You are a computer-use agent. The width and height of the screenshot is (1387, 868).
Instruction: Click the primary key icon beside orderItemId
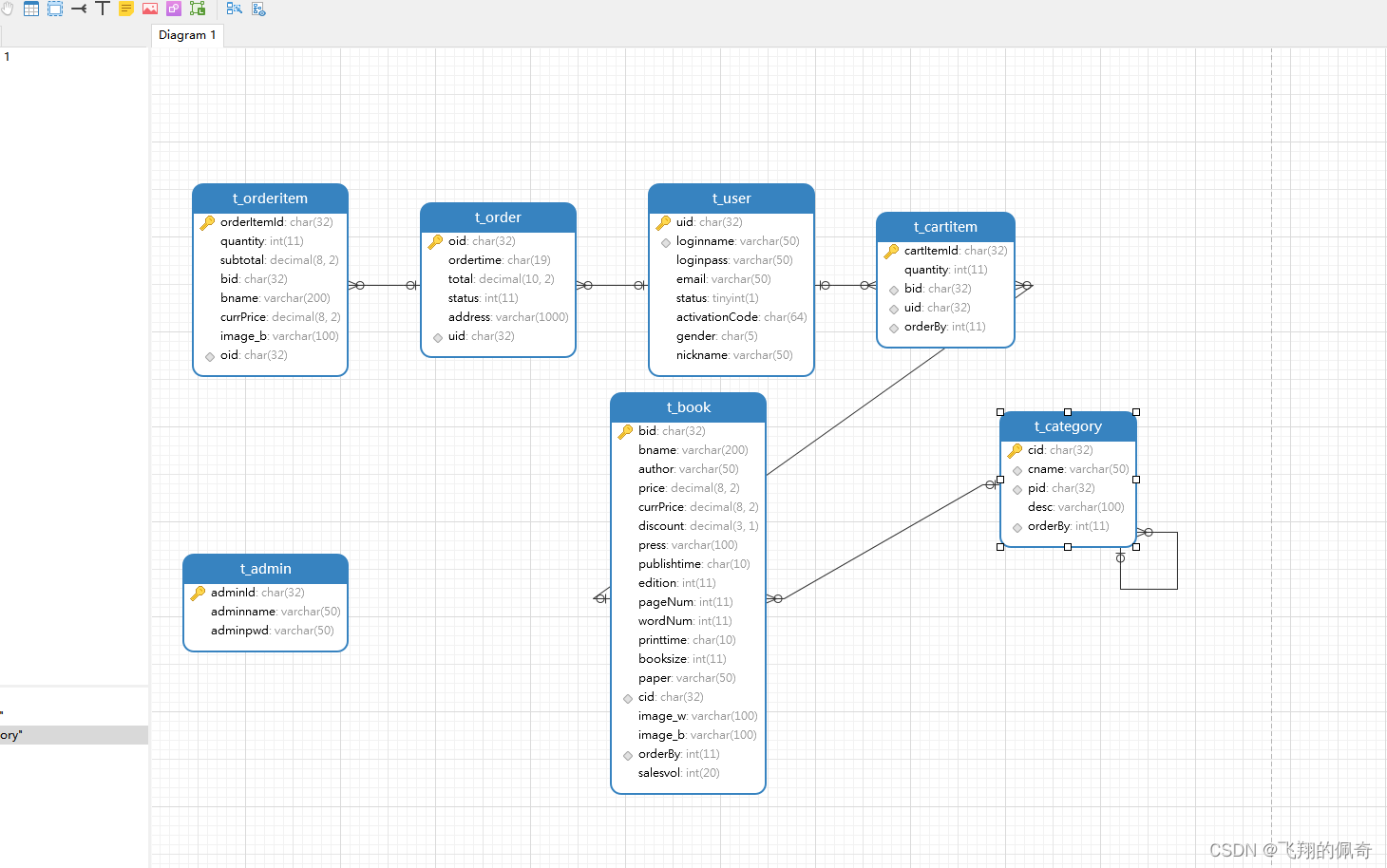point(207,223)
